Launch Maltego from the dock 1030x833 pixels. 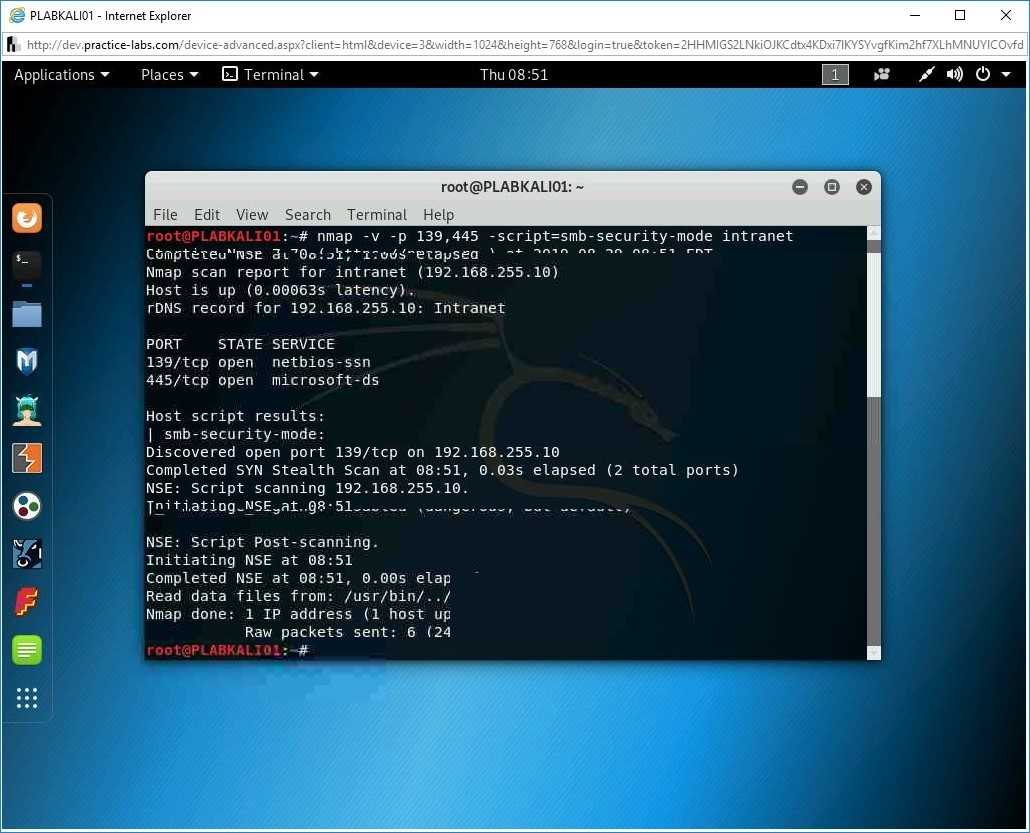(x=27, y=506)
